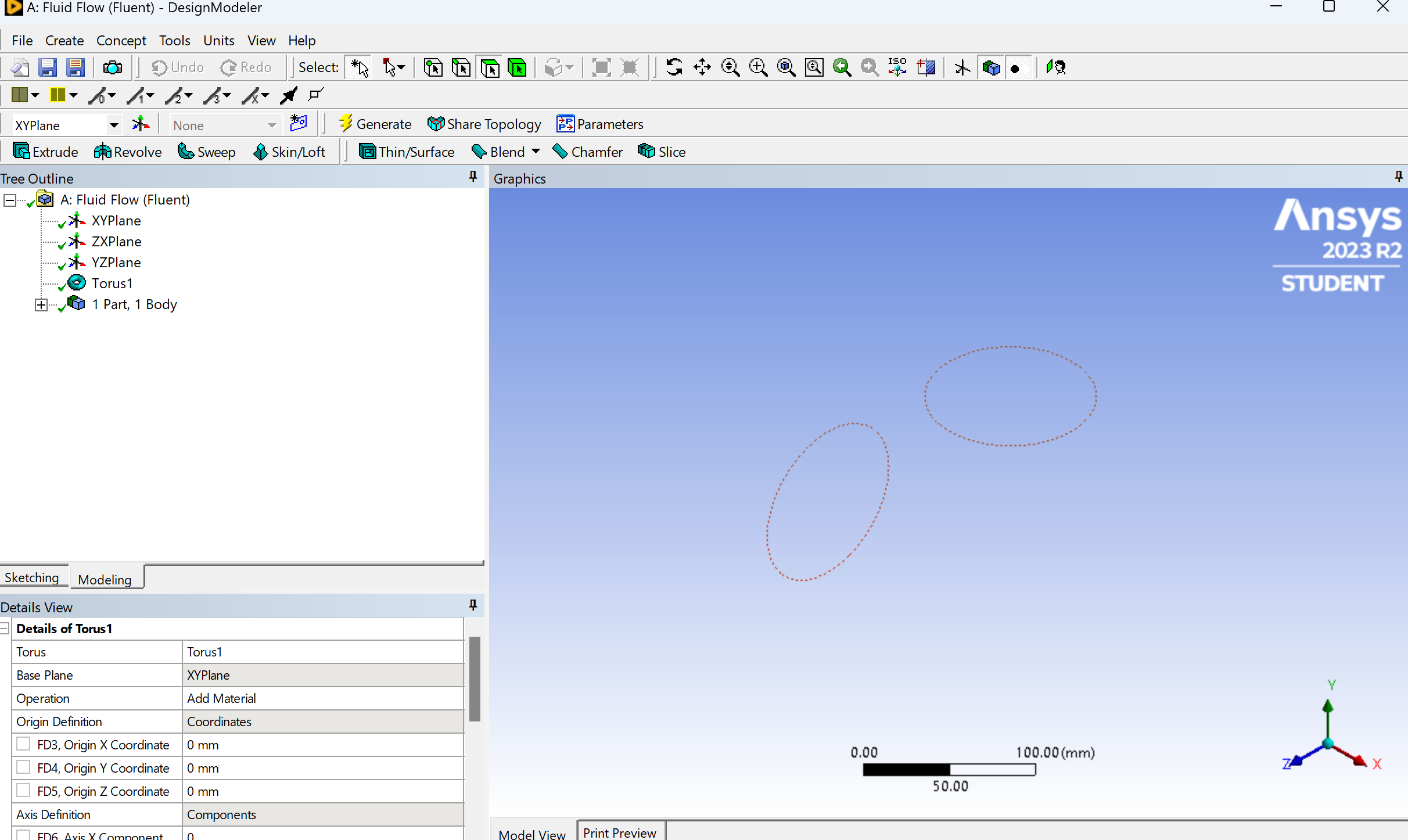Image resolution: width=1408 pixels, height=840 pixels.
Task: Select Torus1 in the tree outline
Action: point(112,283)
